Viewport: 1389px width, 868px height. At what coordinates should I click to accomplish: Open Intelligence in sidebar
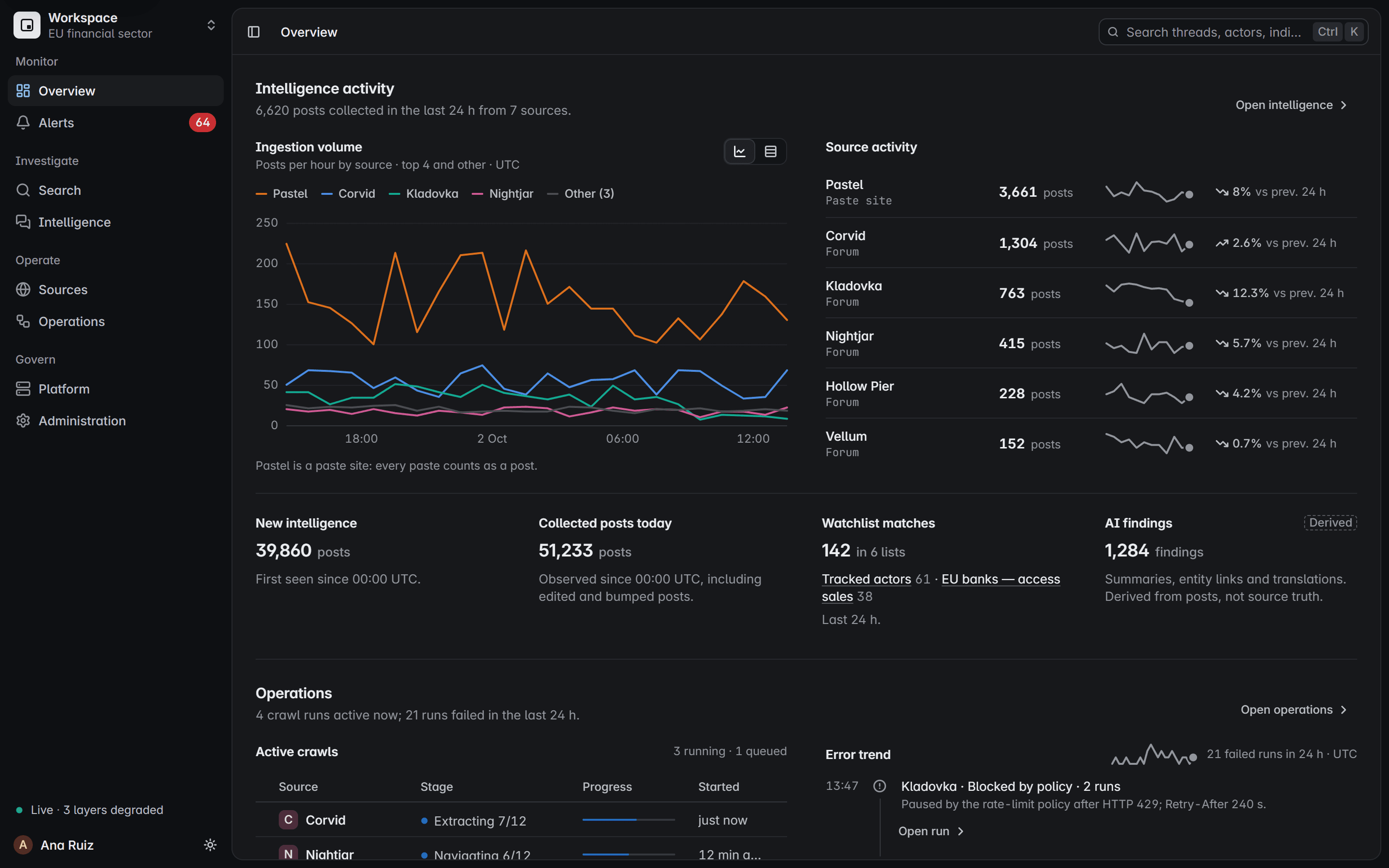pyautogui.click(x=115, y=222)
